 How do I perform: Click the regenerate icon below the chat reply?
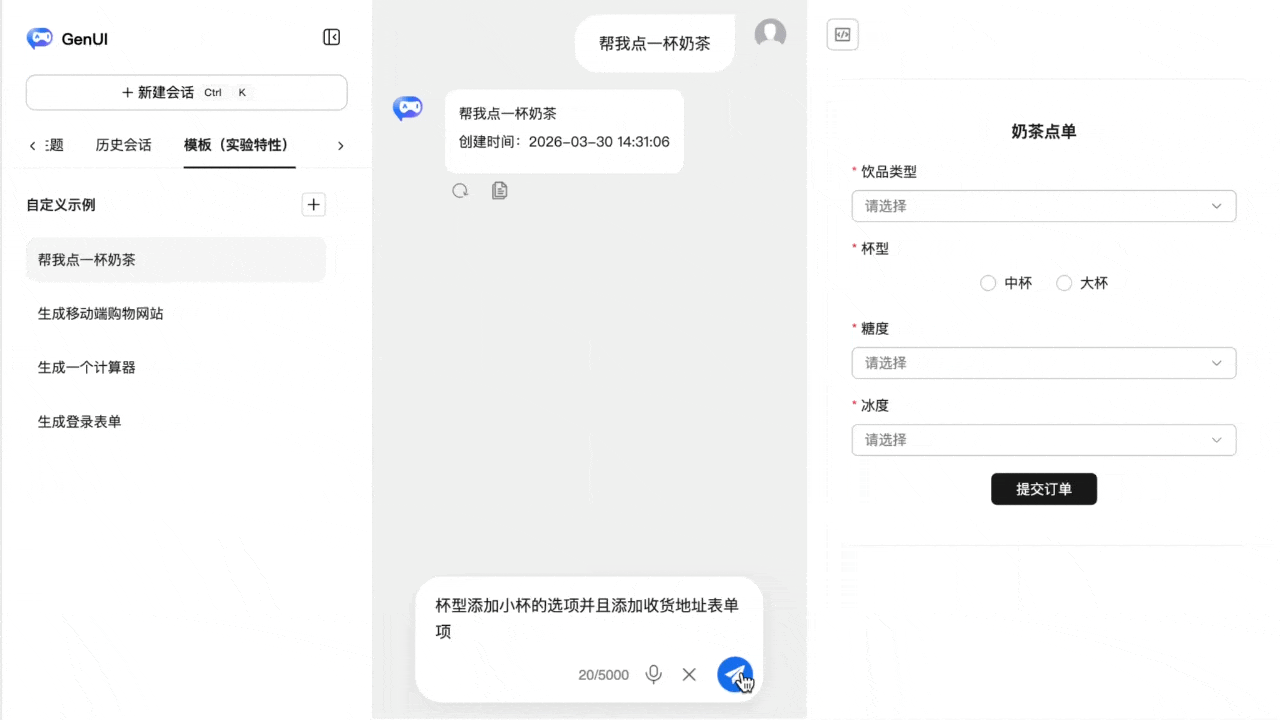(460, 190)
